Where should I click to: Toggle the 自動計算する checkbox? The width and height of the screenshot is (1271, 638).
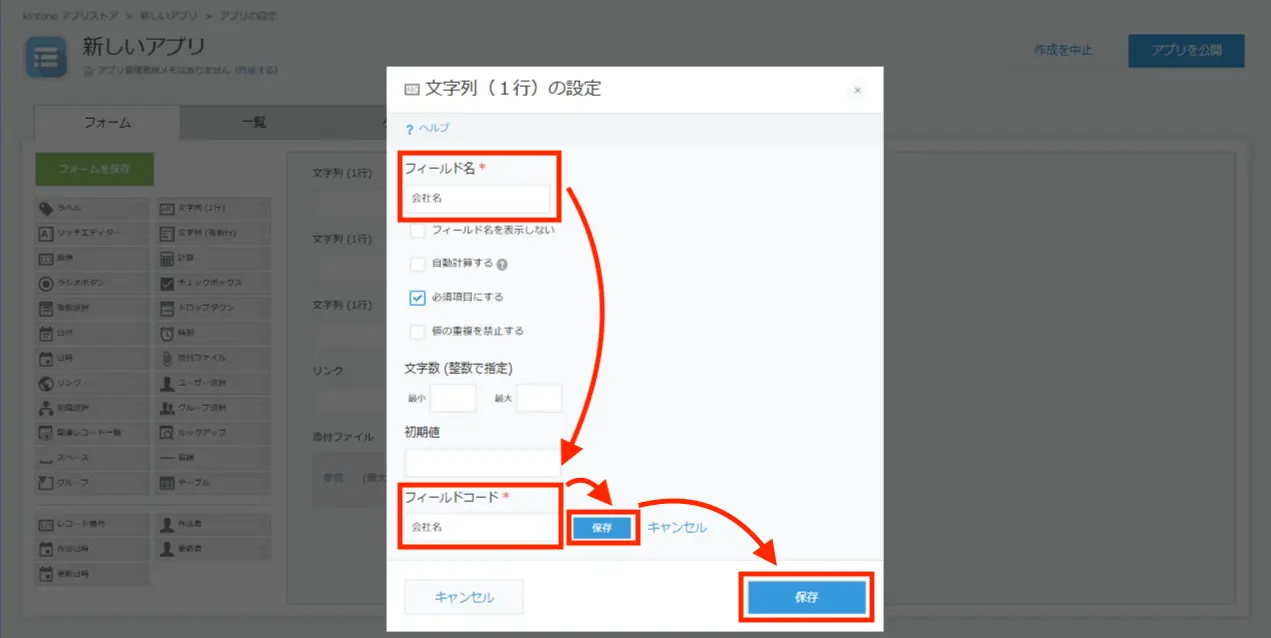click(x=418, y=264)
